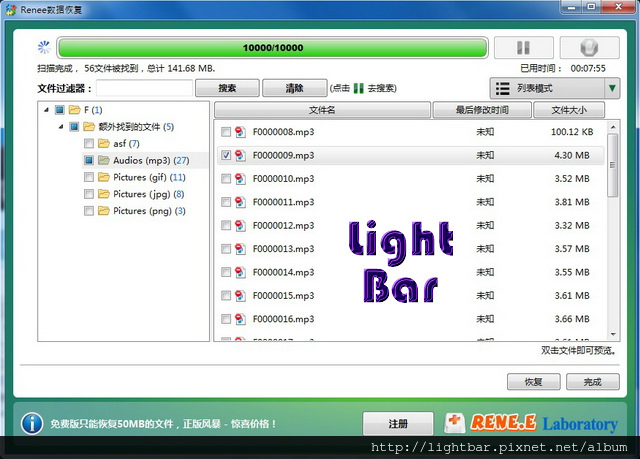Click the mp3 file icon of F0000015.mp3
The height and width of the screenshot is (459, 640).
[x=240, y=295]
